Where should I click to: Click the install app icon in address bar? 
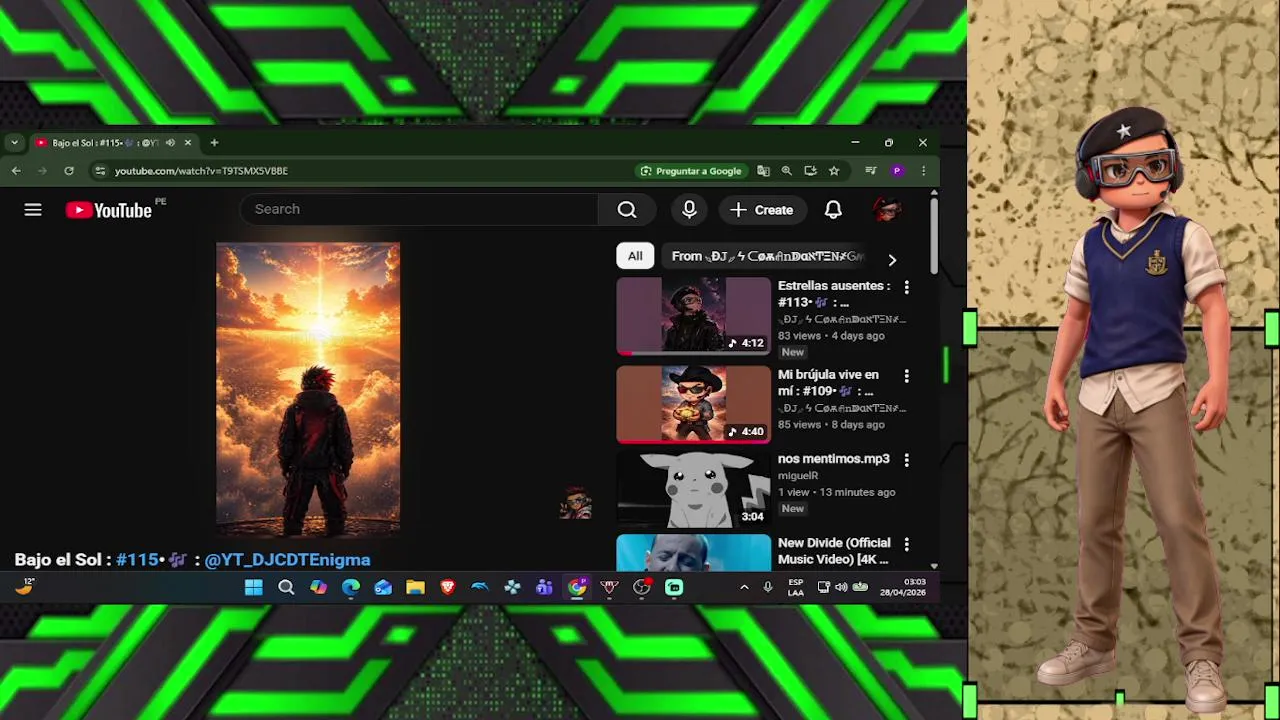[810, 171]
